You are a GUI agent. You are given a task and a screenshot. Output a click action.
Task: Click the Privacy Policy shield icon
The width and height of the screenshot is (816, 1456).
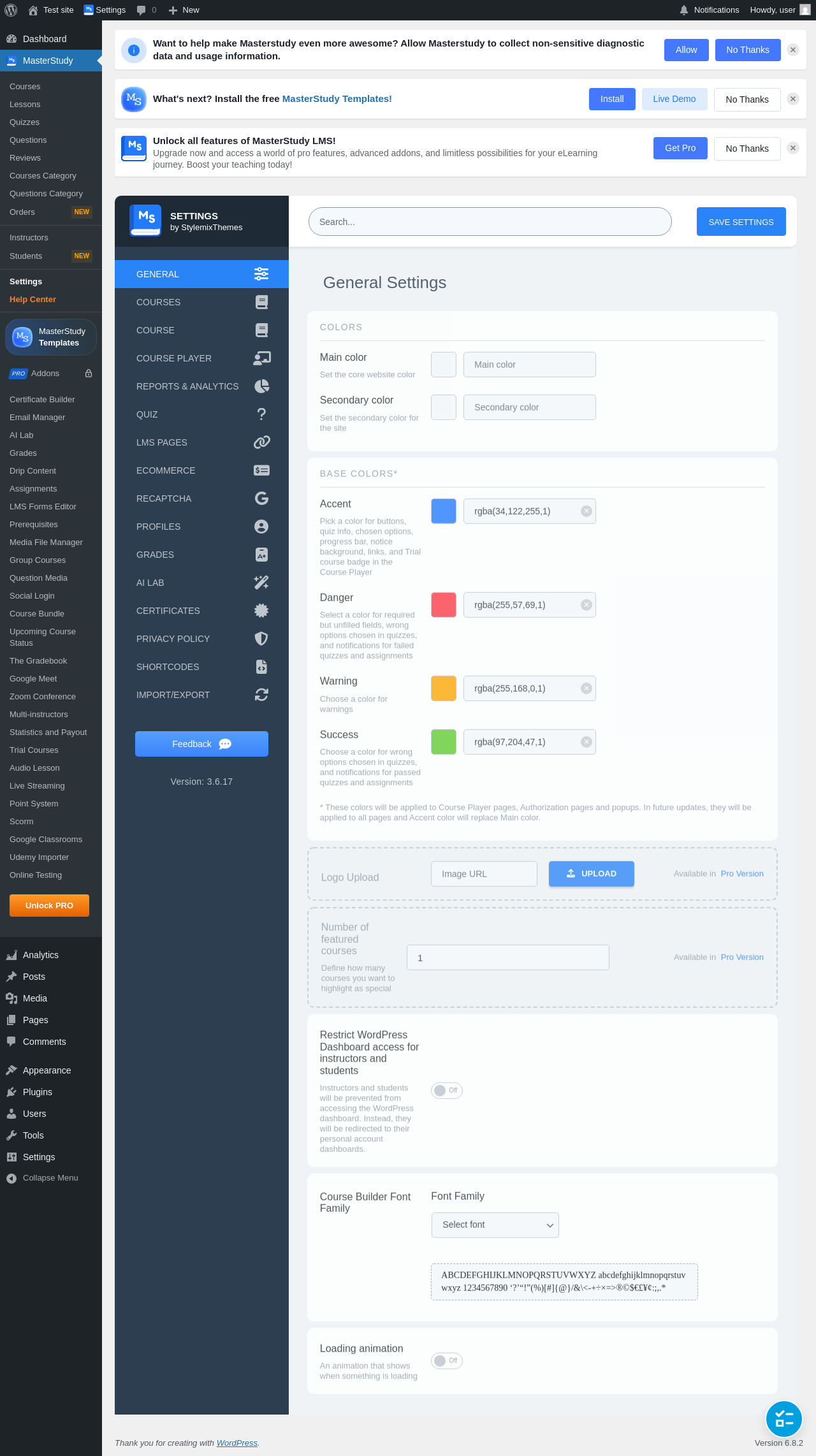pos(261,639)
